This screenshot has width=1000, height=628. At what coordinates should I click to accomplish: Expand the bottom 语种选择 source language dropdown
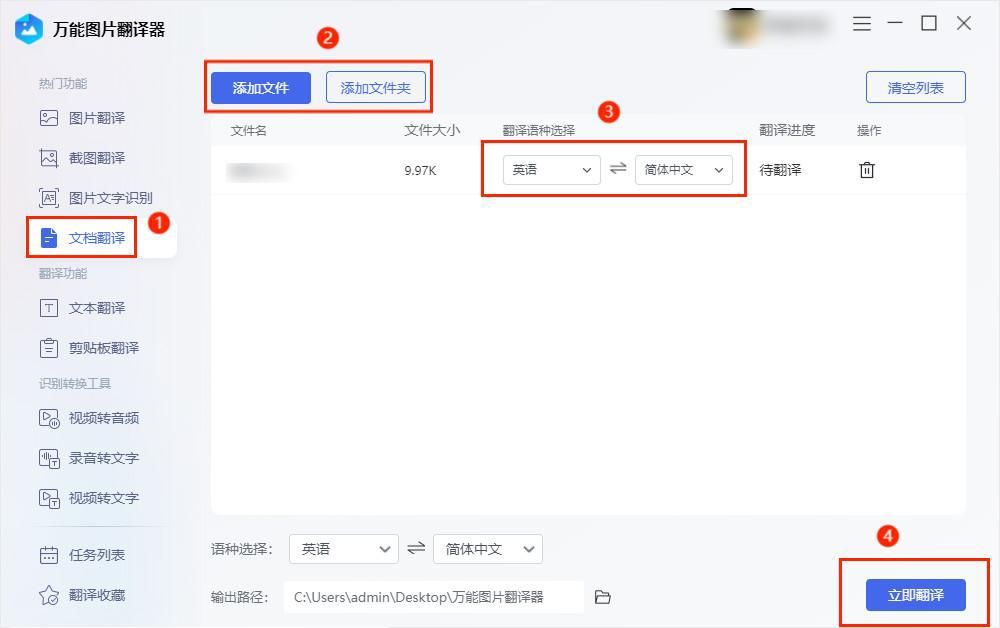click(x=343, y=549)
